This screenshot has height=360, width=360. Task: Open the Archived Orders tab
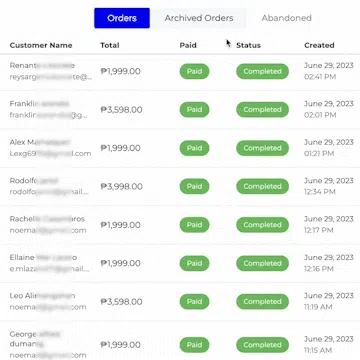tap(199, 18)
